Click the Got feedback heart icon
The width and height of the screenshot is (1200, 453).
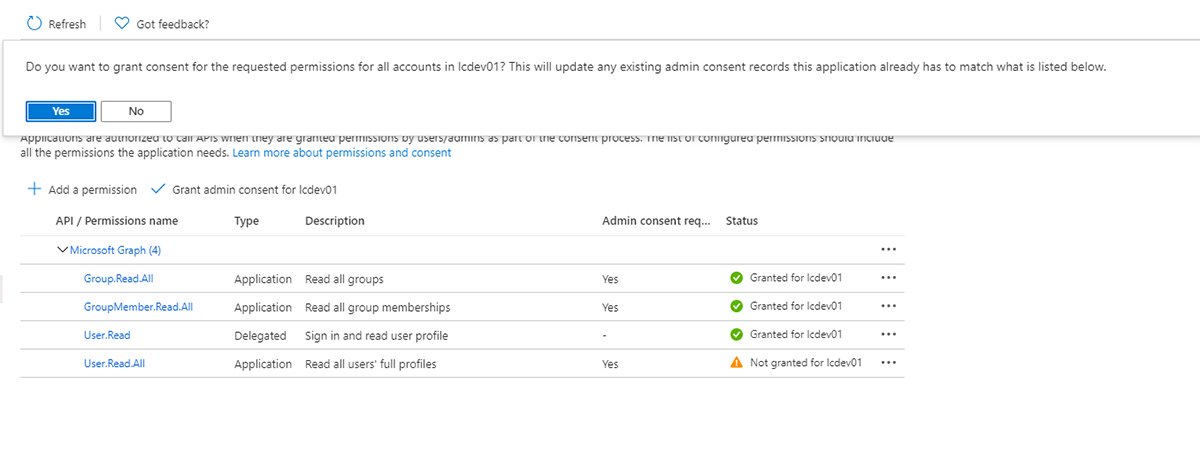122,23
